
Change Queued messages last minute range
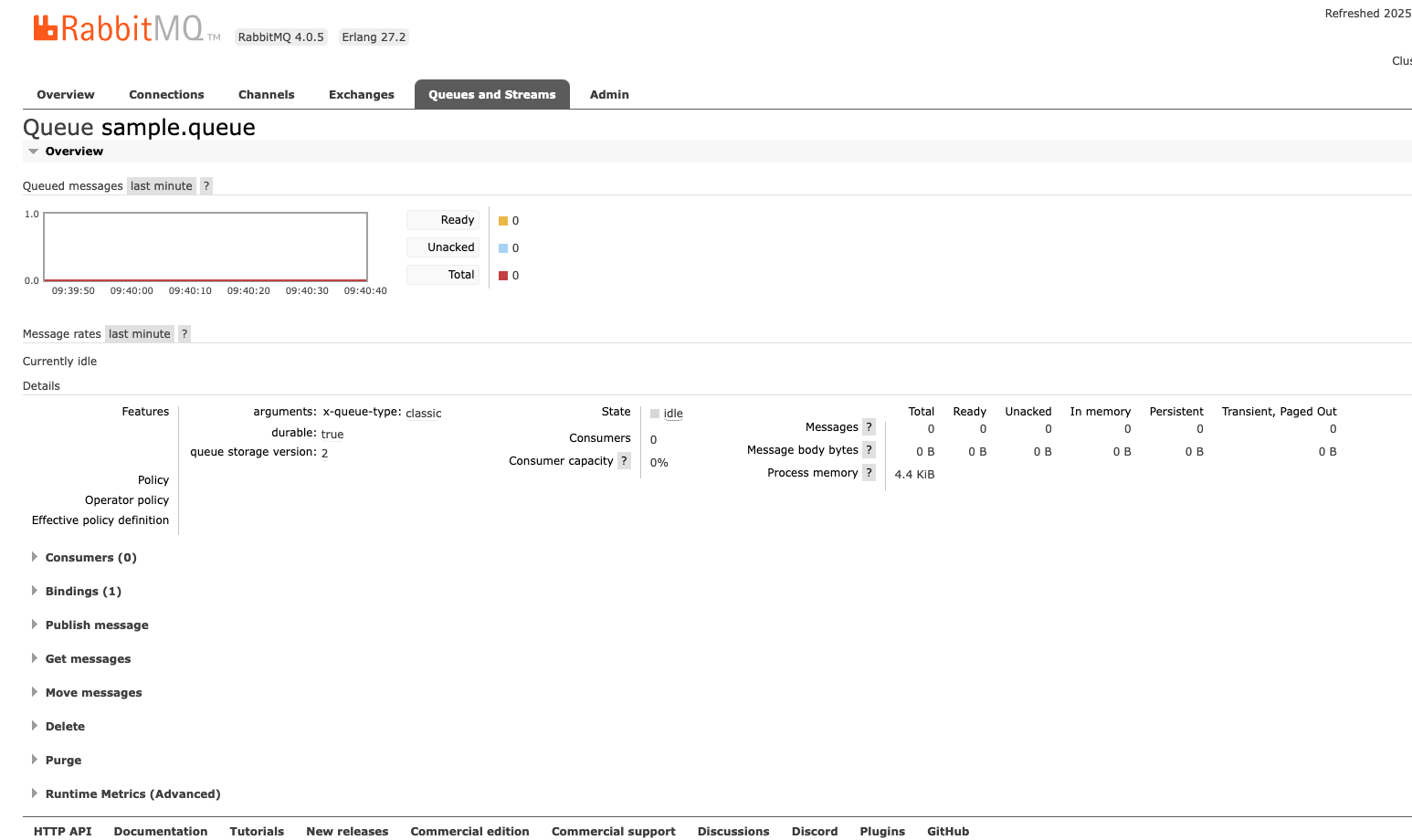click(162, 186)
